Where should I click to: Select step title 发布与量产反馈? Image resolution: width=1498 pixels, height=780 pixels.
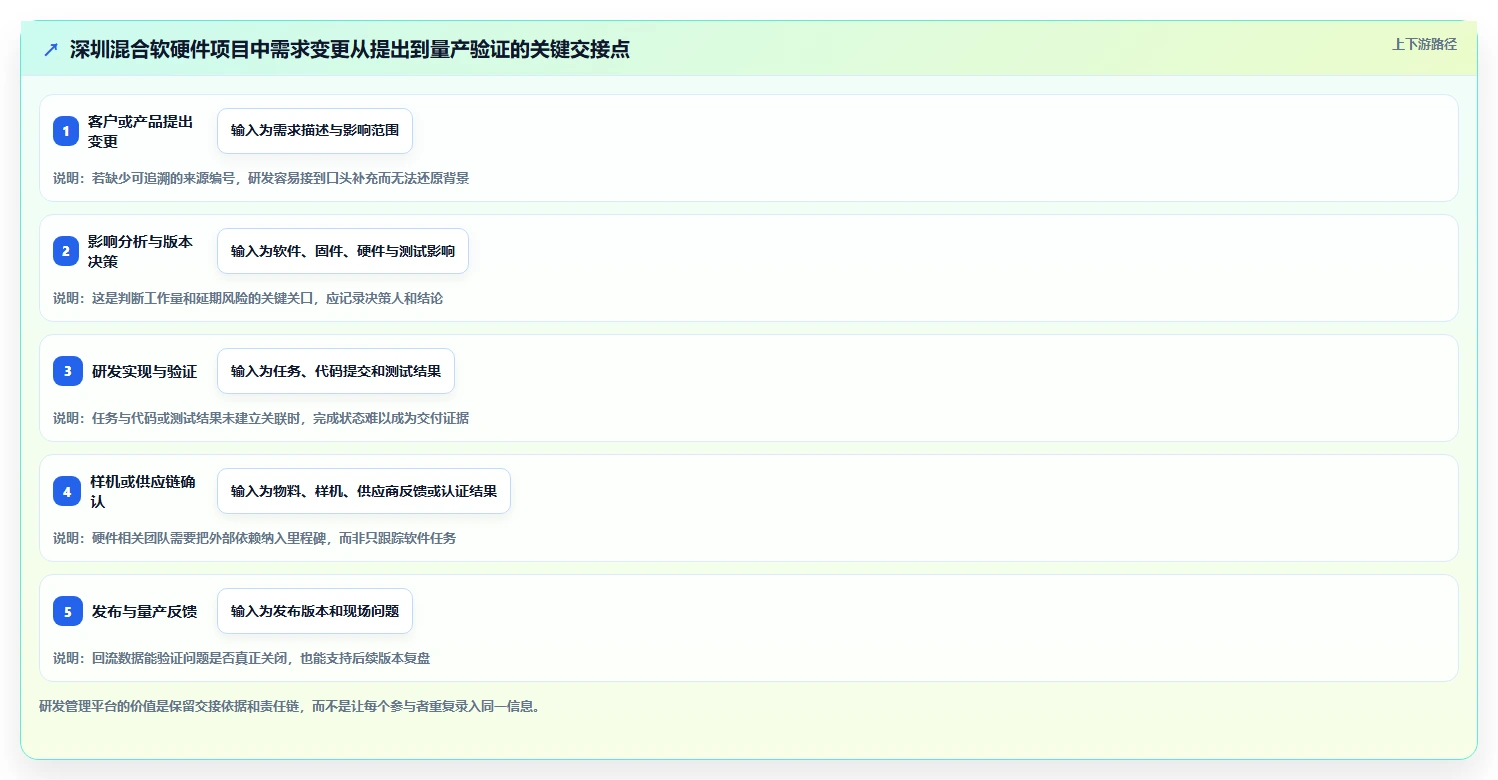(x=145, y=611)
